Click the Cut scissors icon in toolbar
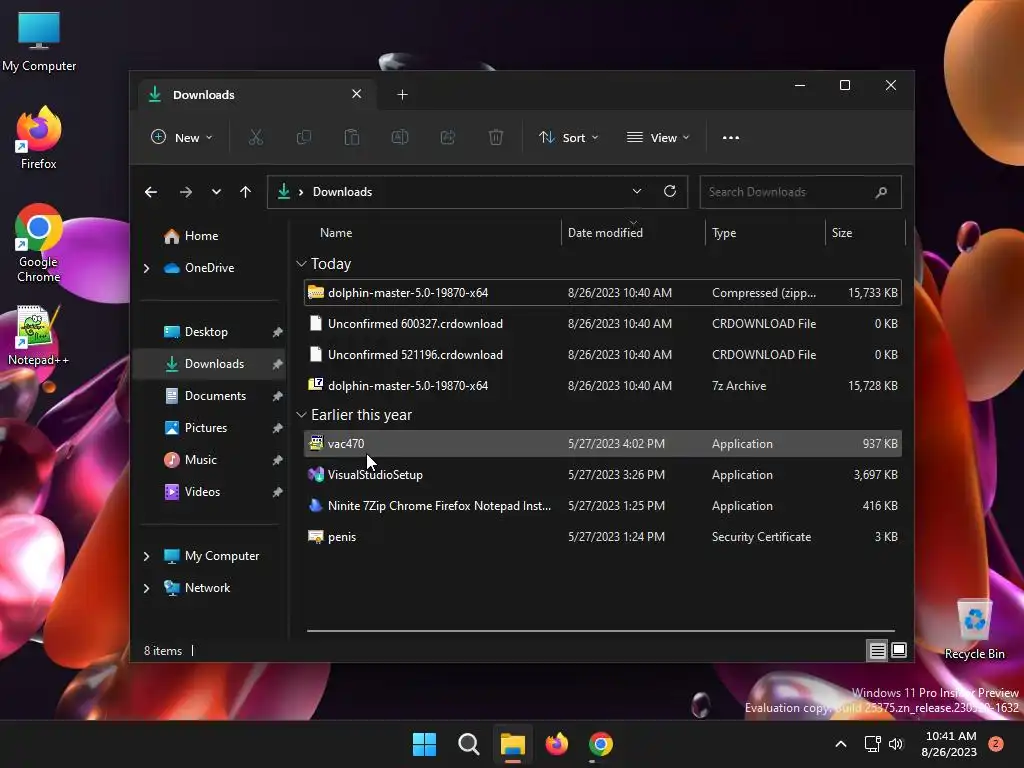 255,137
